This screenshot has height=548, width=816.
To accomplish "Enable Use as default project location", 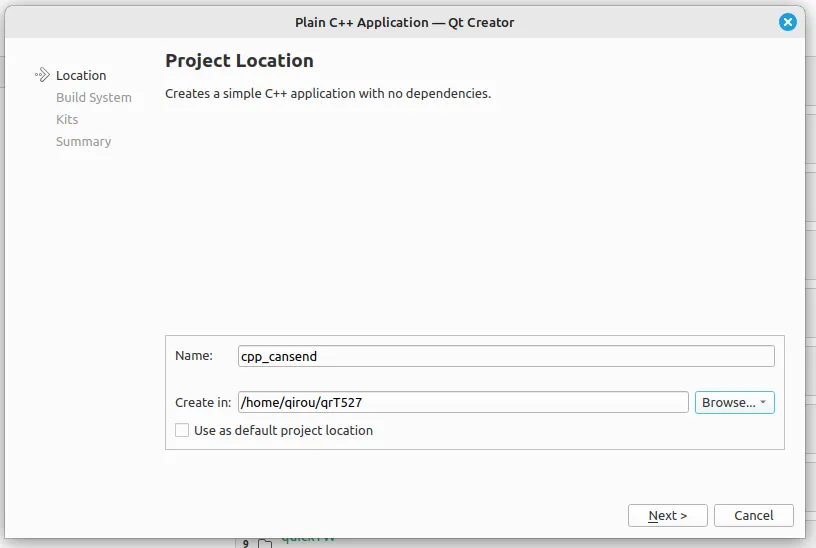I will pyautogui.click(x=182, y=430).
